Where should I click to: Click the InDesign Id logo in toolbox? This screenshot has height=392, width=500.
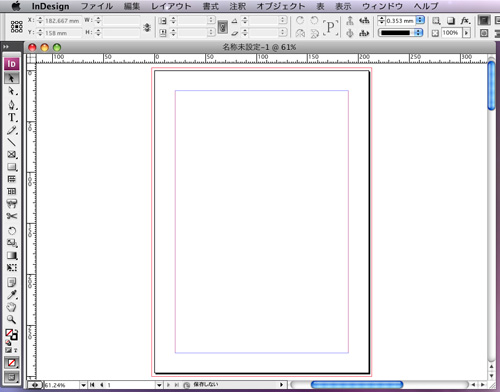[x=11, y=64]
